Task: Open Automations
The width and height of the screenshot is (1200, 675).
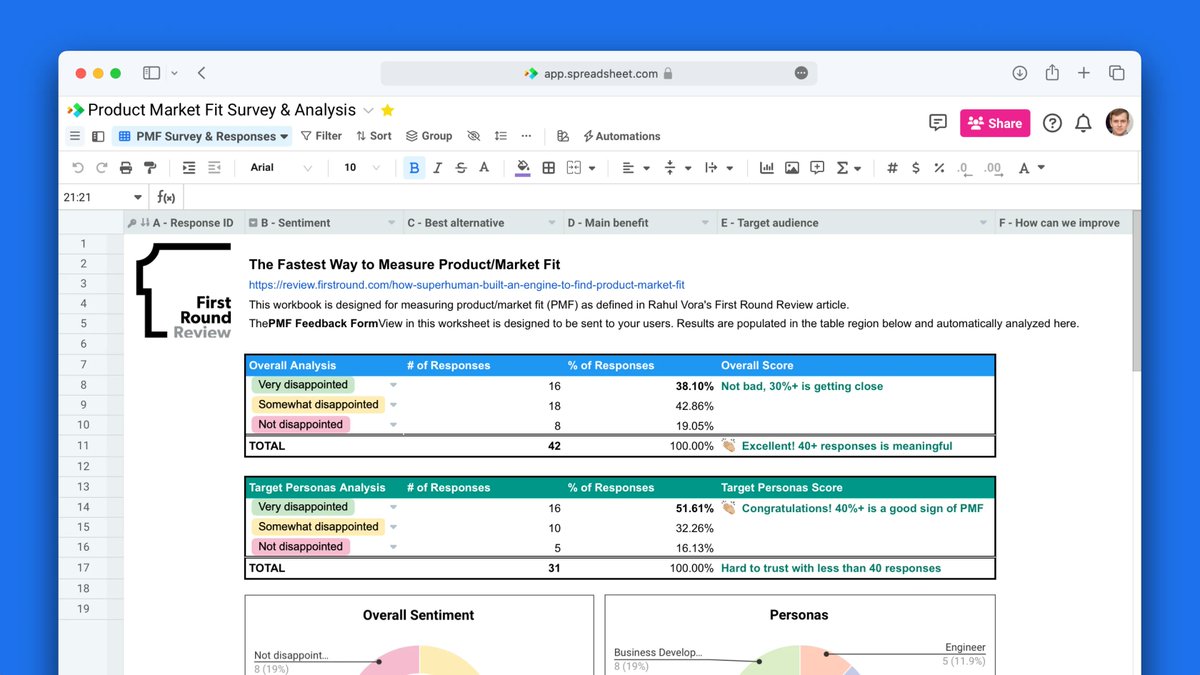Action: [x=621, y=136]
